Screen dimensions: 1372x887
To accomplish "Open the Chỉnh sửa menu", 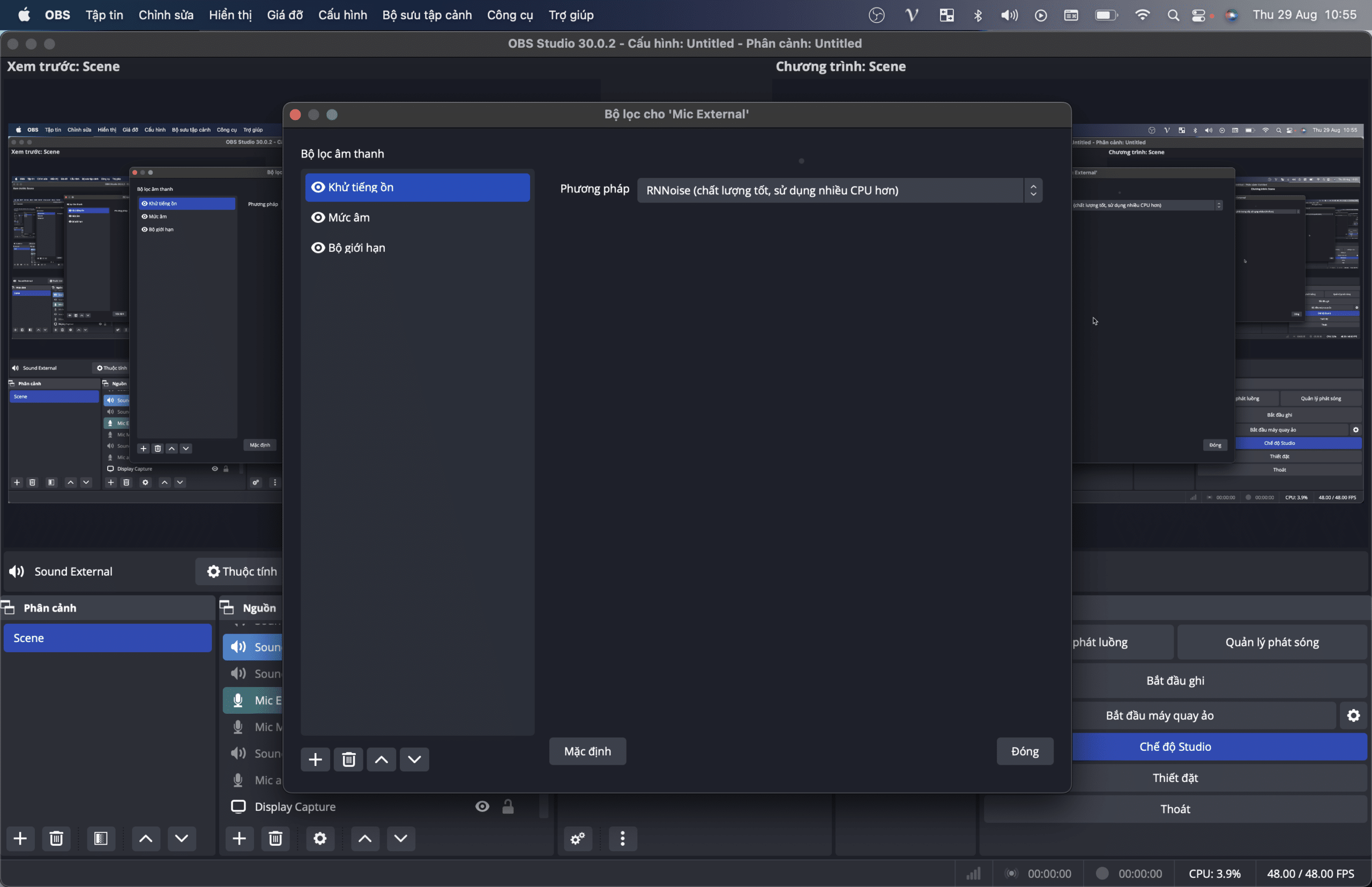I will [166, 15].
